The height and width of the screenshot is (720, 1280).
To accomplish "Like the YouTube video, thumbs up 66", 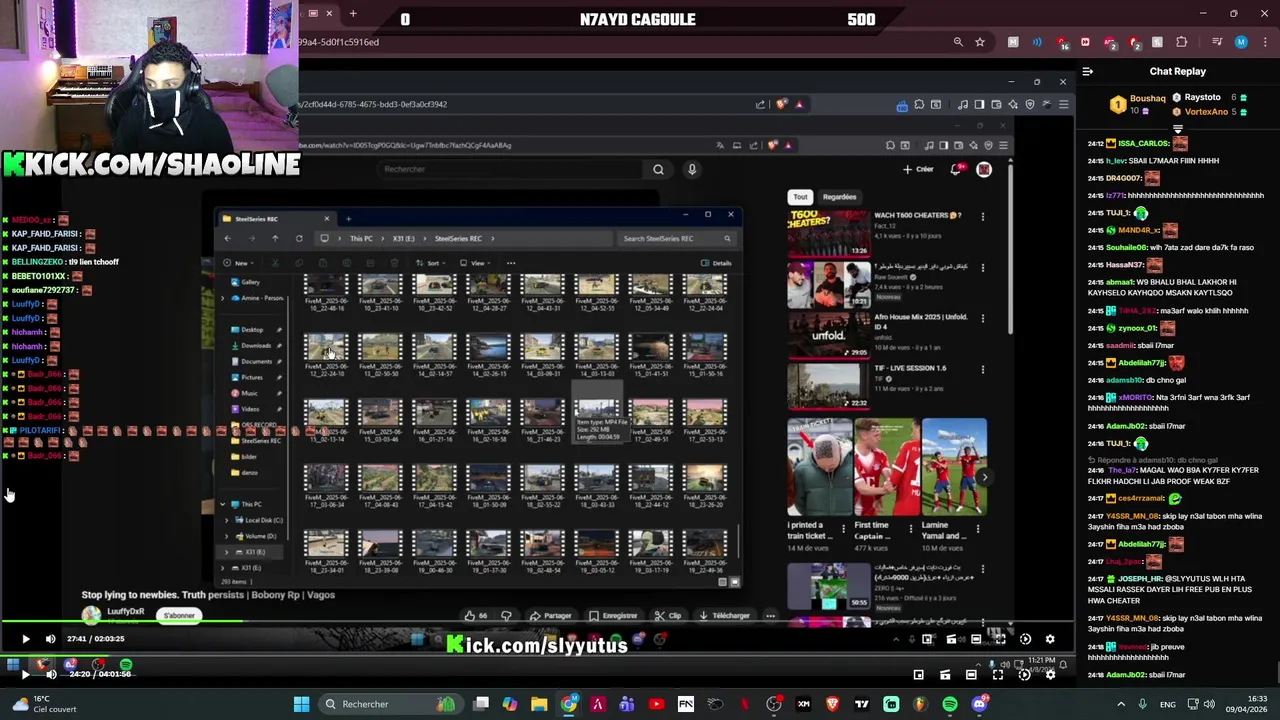I will click(477, 616).
